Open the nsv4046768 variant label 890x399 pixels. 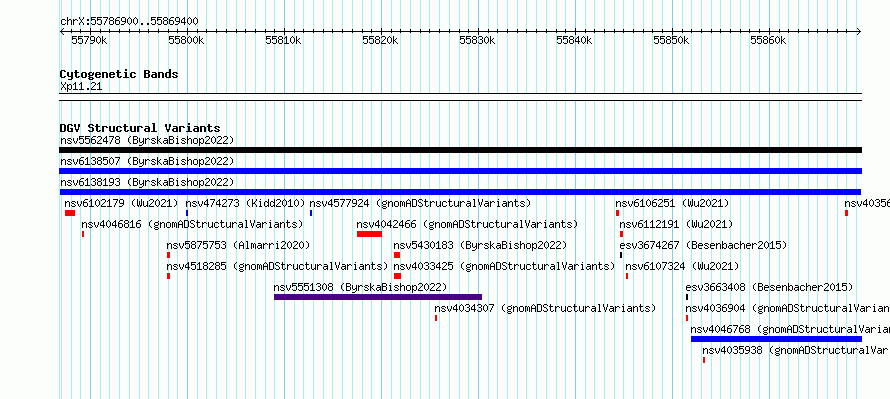pyautogui.click(x=790, y=329)
